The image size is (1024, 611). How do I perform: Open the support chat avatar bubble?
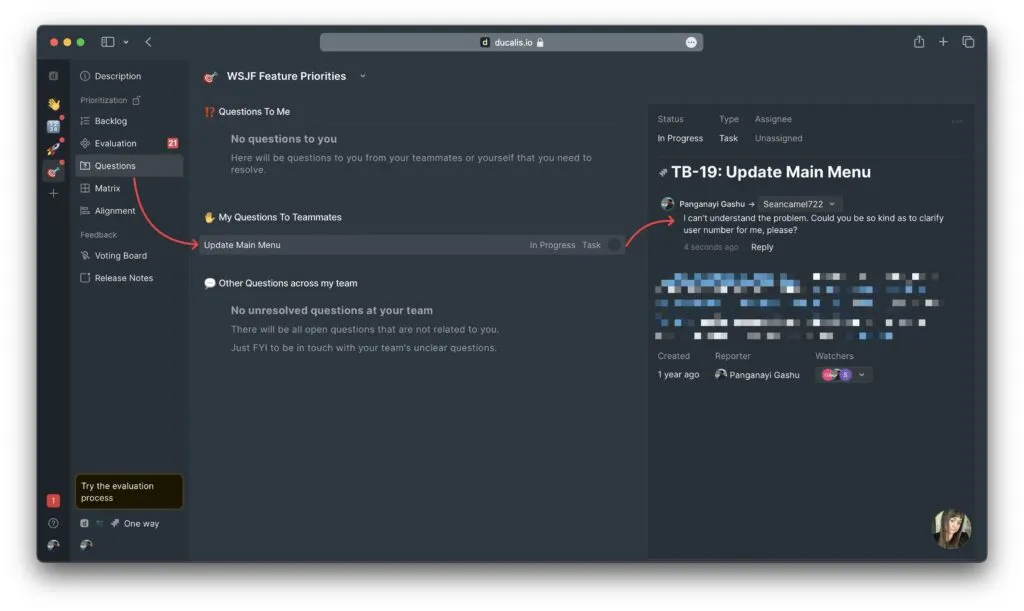pyautogui.click(x=951, y=529)
